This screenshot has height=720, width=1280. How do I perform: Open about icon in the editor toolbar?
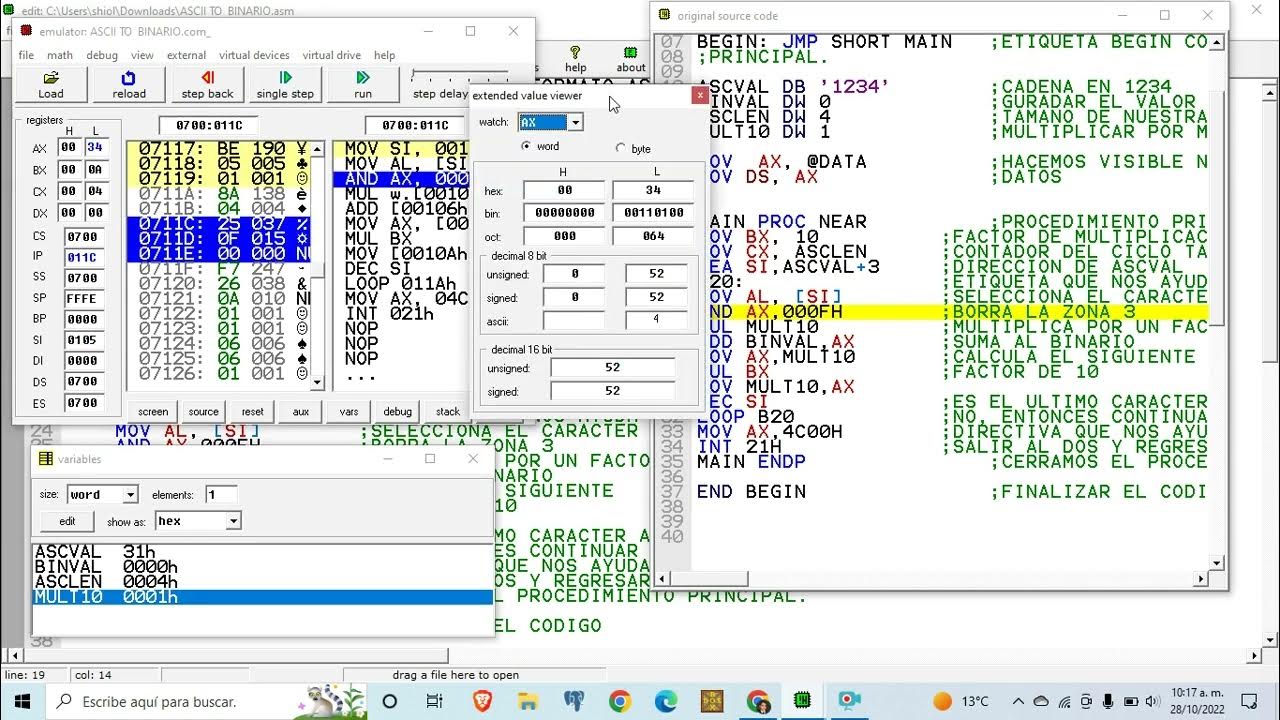point(631,59)
